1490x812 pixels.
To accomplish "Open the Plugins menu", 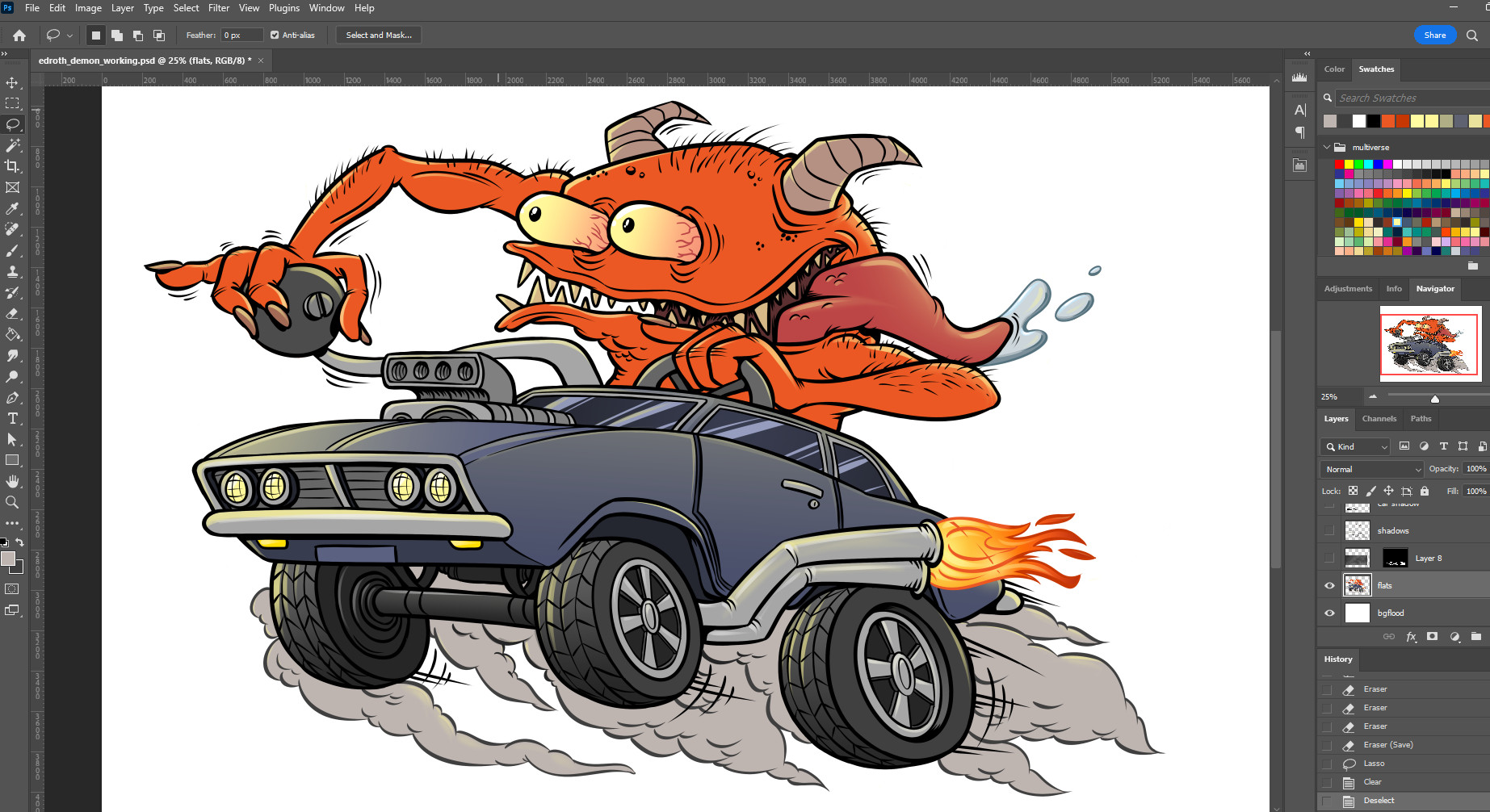I will tap(284, 8).
